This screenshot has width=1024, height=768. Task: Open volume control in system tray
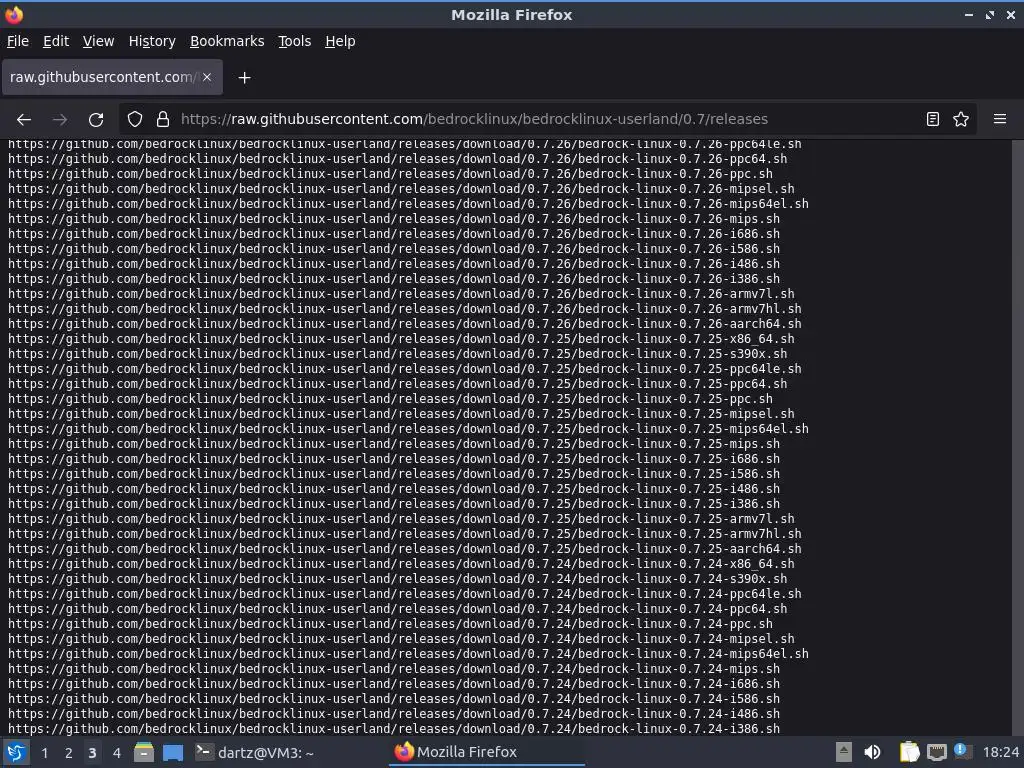(872, 752)
